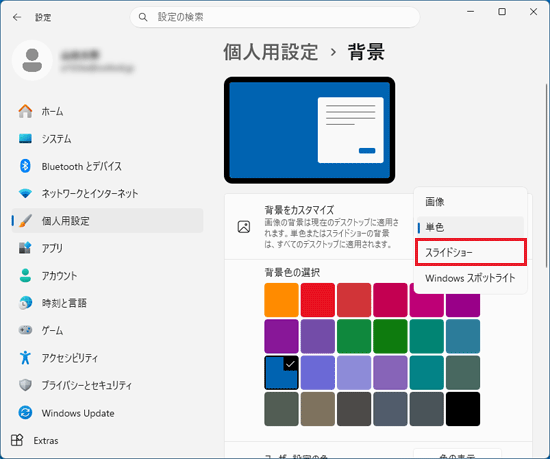
Task: Pick the steel blue swatch in second row
Action: [463, 336]
